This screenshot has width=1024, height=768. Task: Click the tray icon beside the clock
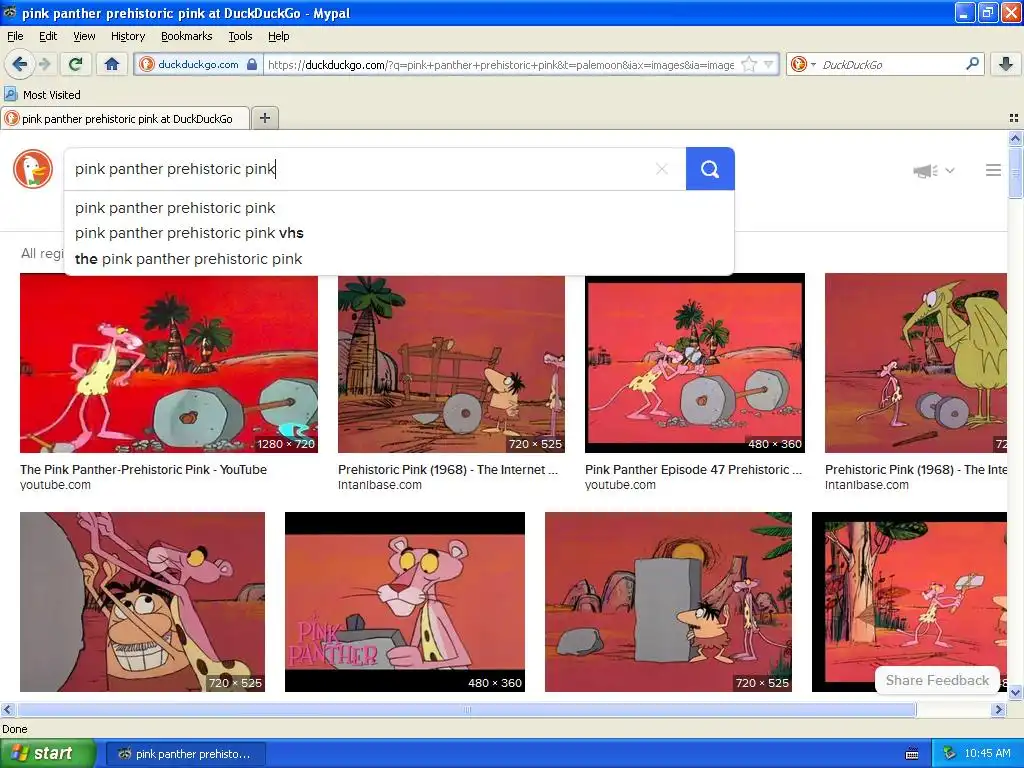(x=950, y=754)
